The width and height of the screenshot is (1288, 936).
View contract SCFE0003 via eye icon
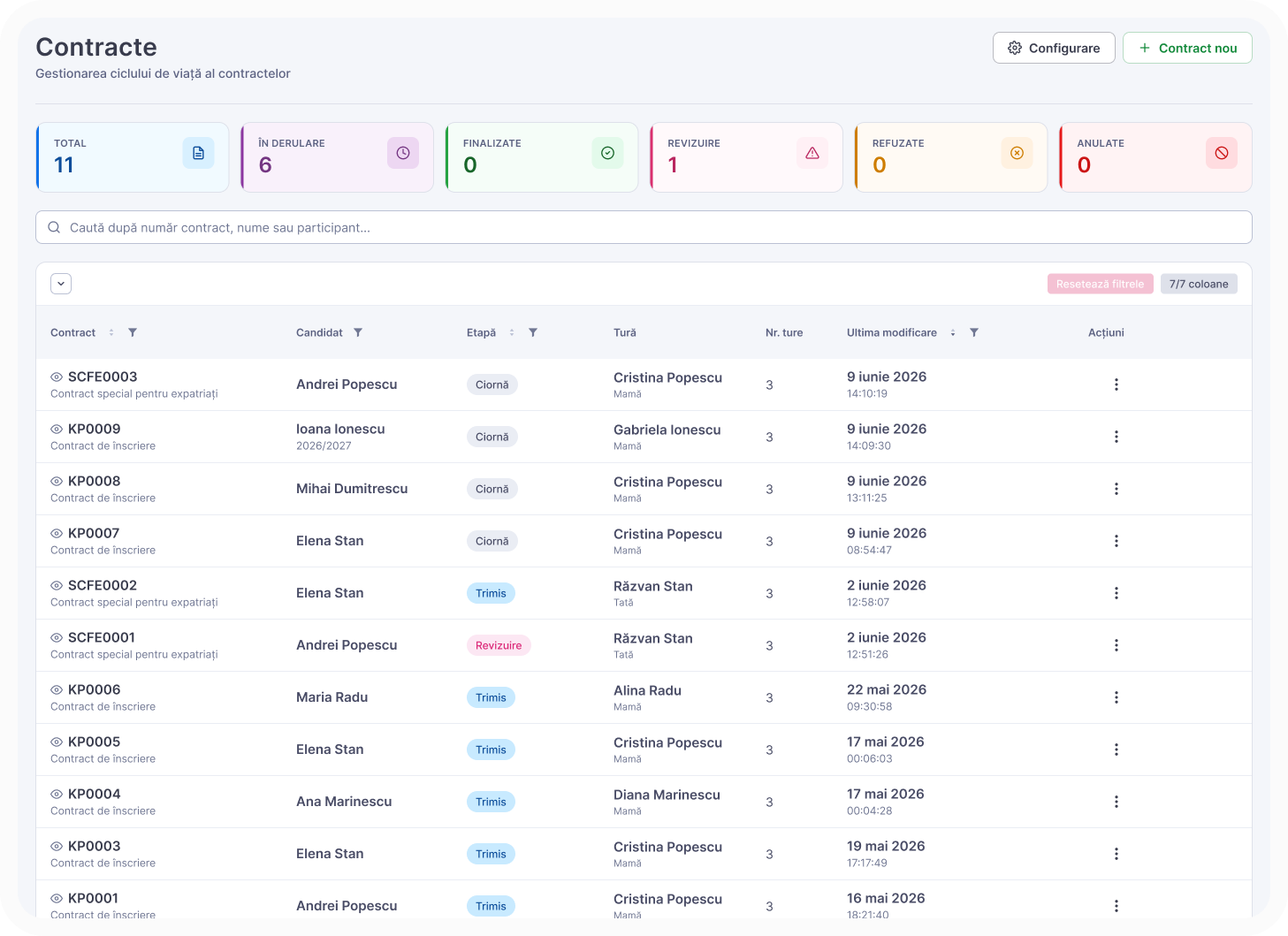click(x=57, y=377)
